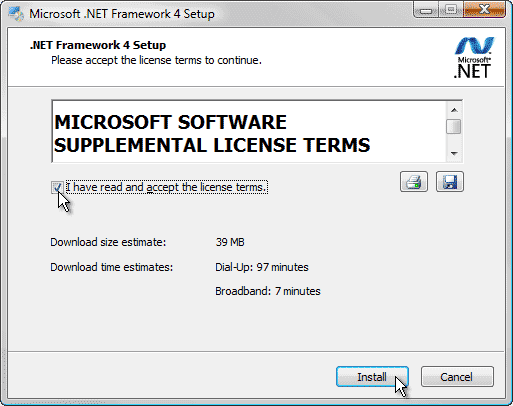Click the license text scroll down arrow
Viewport: 513px width, 406px height.
[x=454, y=153]
